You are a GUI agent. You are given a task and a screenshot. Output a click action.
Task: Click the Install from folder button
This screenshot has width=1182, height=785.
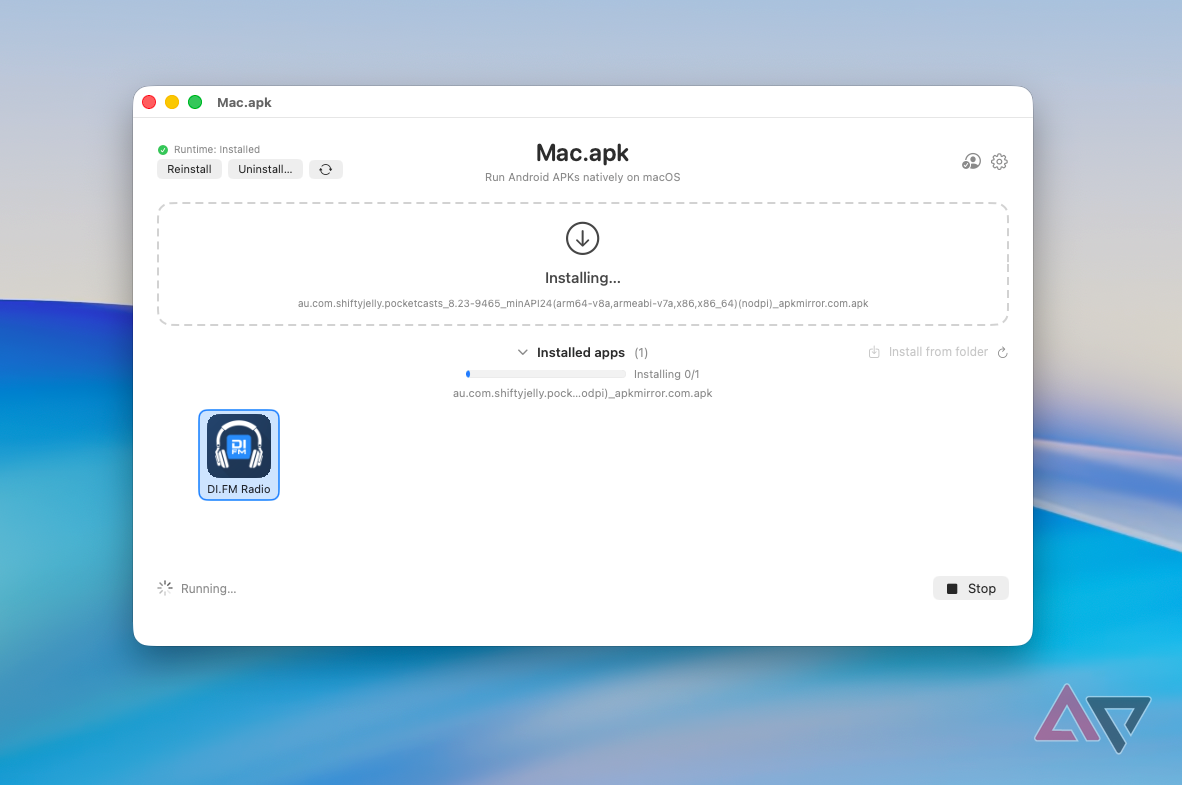(928, 352)
